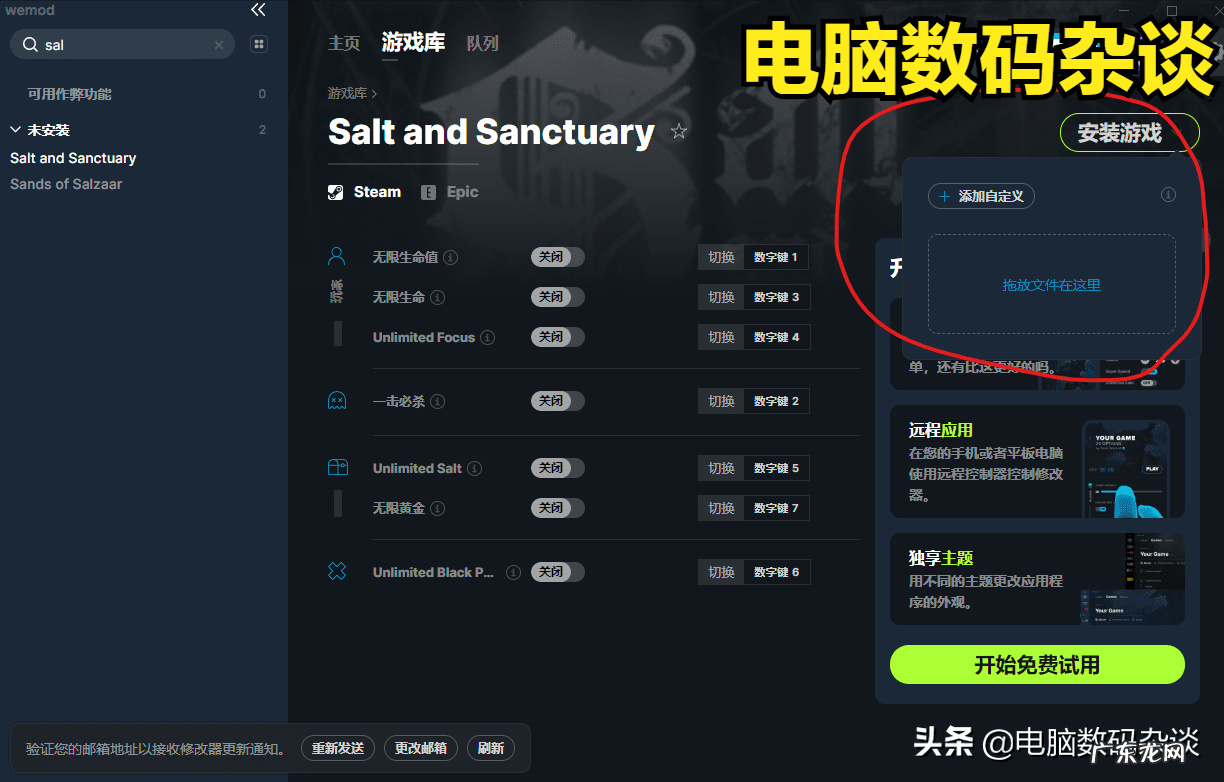Screen dimensions: 1224x782
Task: Select the Epic platform tab
Action: [450, 192]
